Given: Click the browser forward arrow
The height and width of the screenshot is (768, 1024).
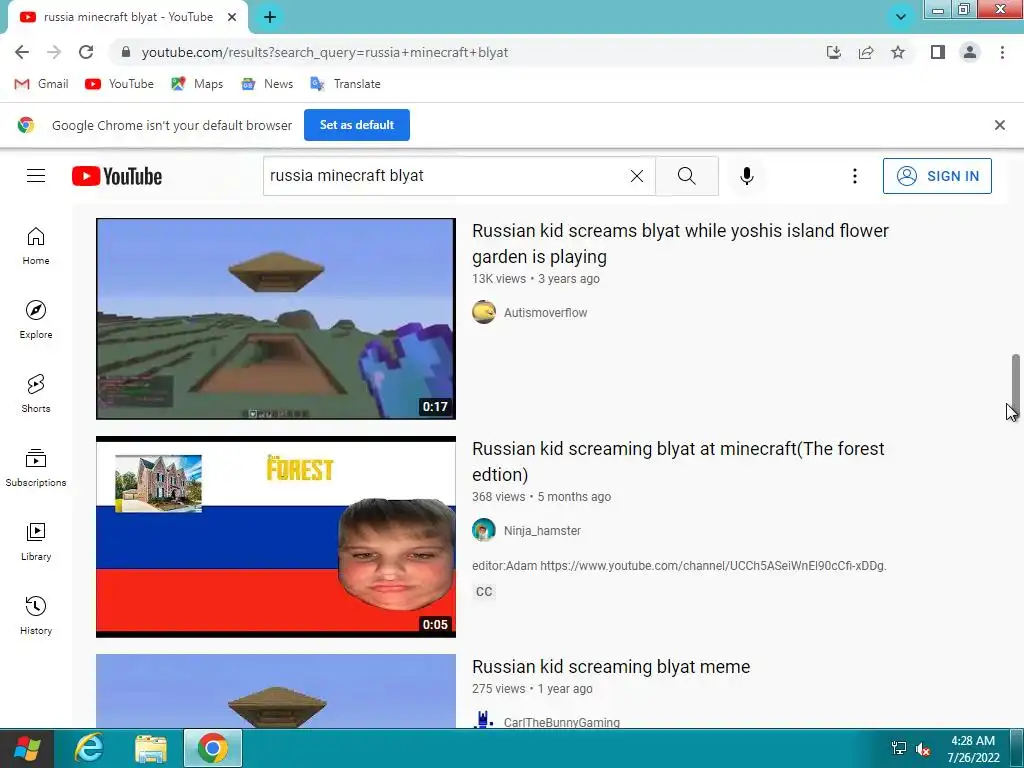Looking at the screenshot, I should click(54, 52).
